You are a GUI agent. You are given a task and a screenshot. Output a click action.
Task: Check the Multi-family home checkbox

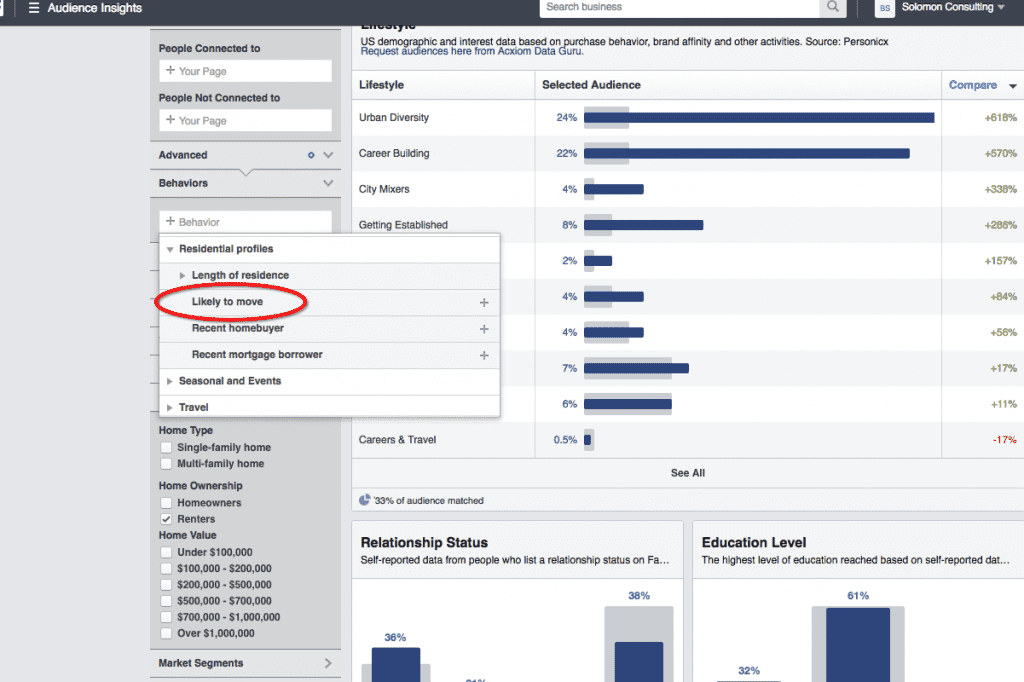click(x=166, y=464)
